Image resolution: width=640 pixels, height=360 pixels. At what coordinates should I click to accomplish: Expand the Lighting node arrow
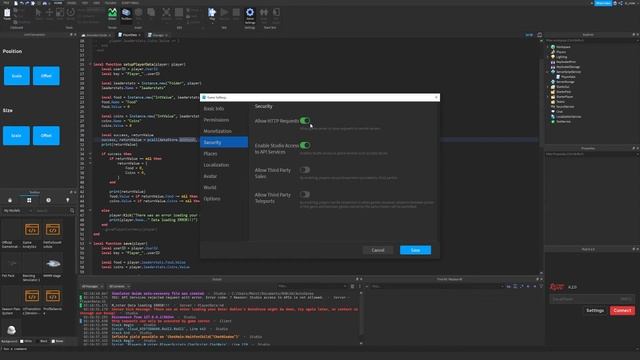click(x=548, y=57)
